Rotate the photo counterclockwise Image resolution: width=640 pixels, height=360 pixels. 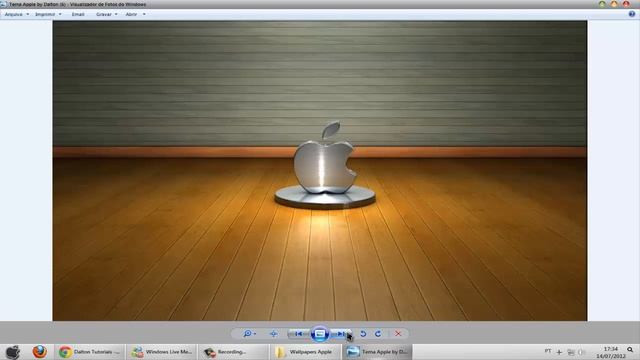pos(363,333)
